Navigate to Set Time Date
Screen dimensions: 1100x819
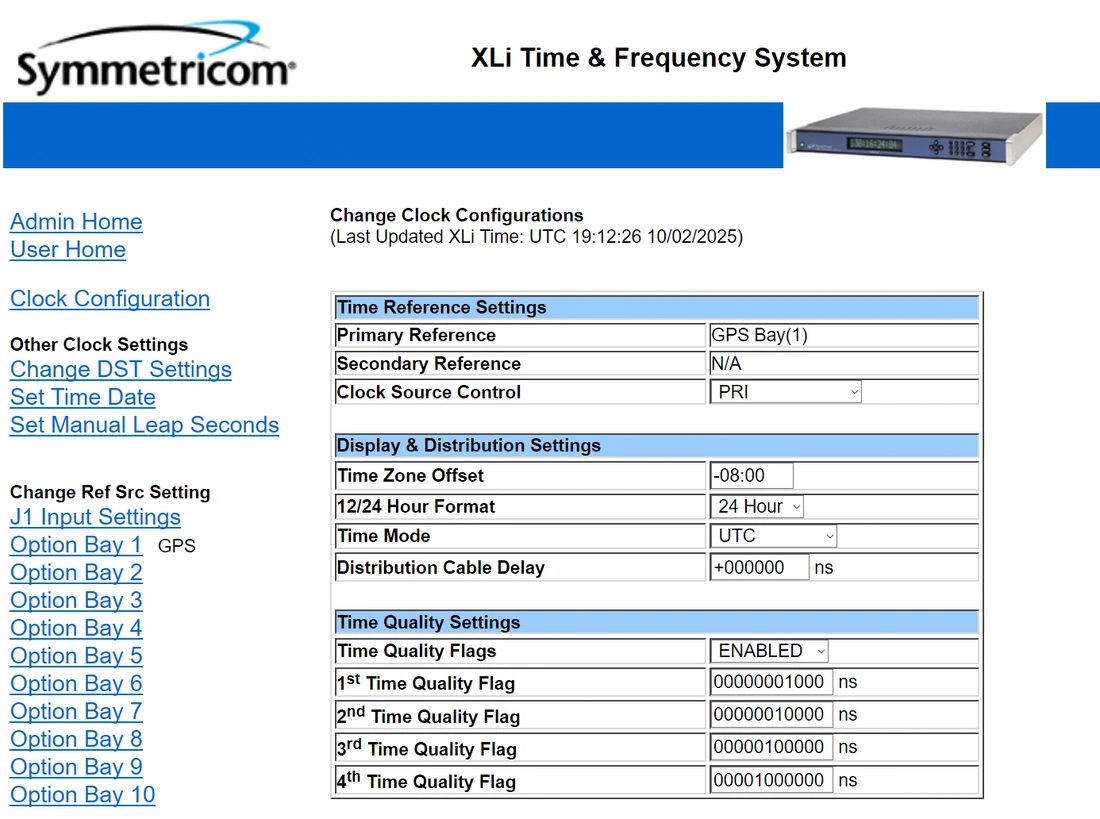tap(83, 398)
